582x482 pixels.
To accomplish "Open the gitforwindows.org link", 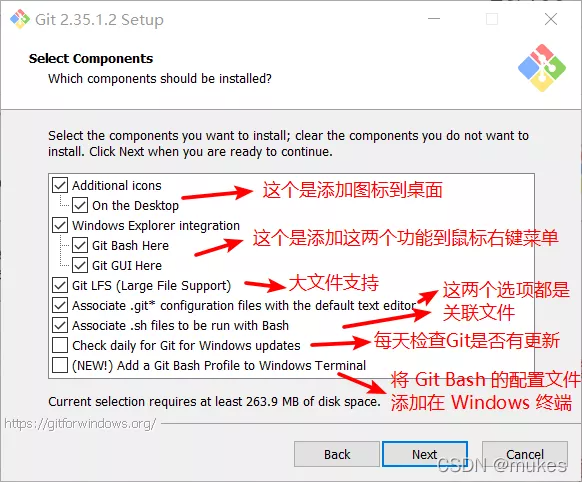I will tap(80, 423).
